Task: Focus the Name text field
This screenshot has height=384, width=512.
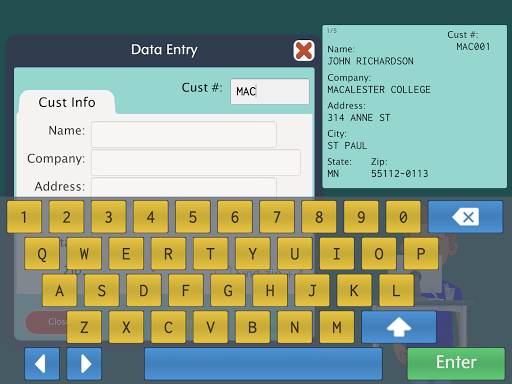Action: 184,134
